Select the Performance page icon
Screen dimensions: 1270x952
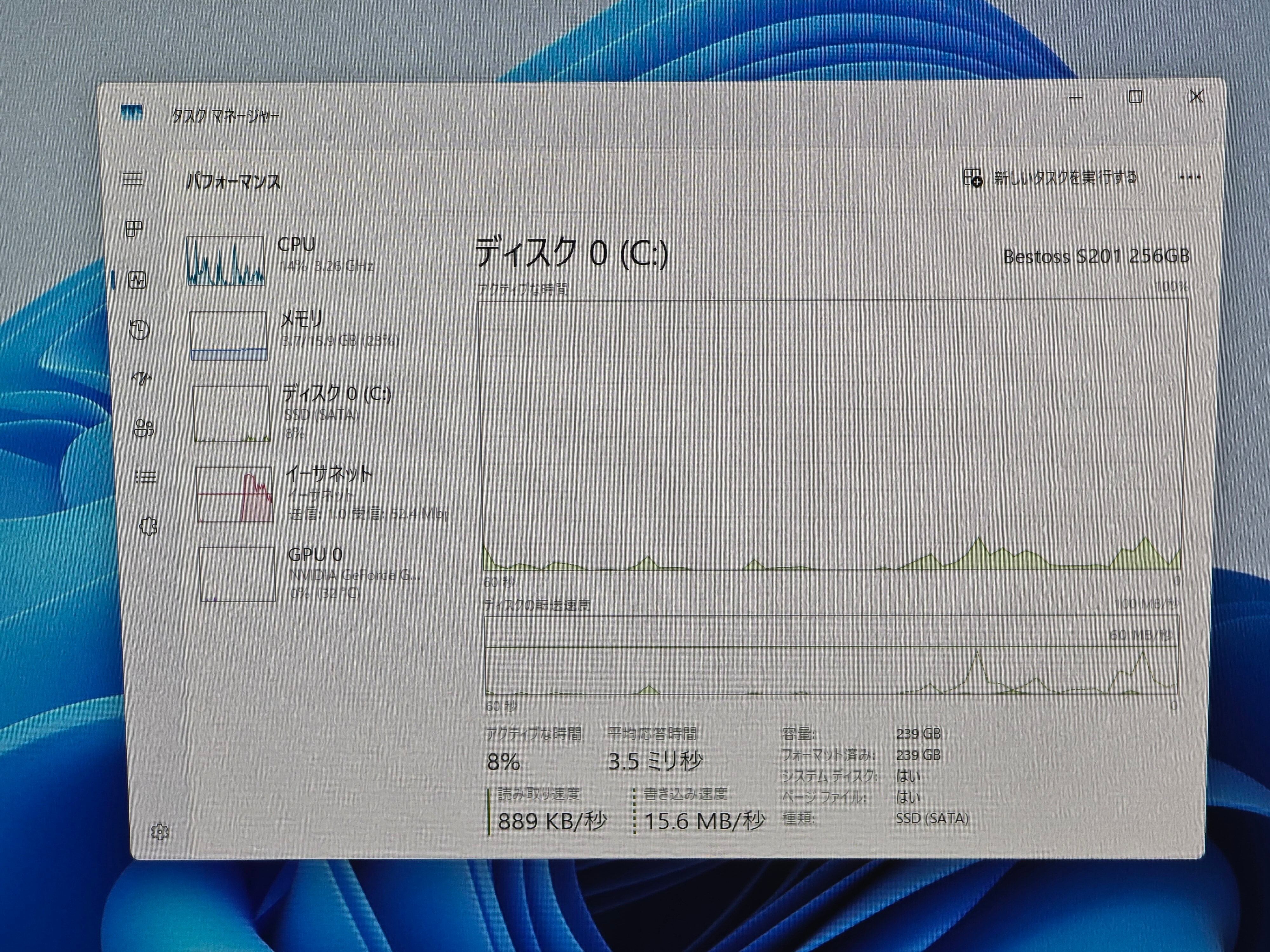[x=137, y=280]
